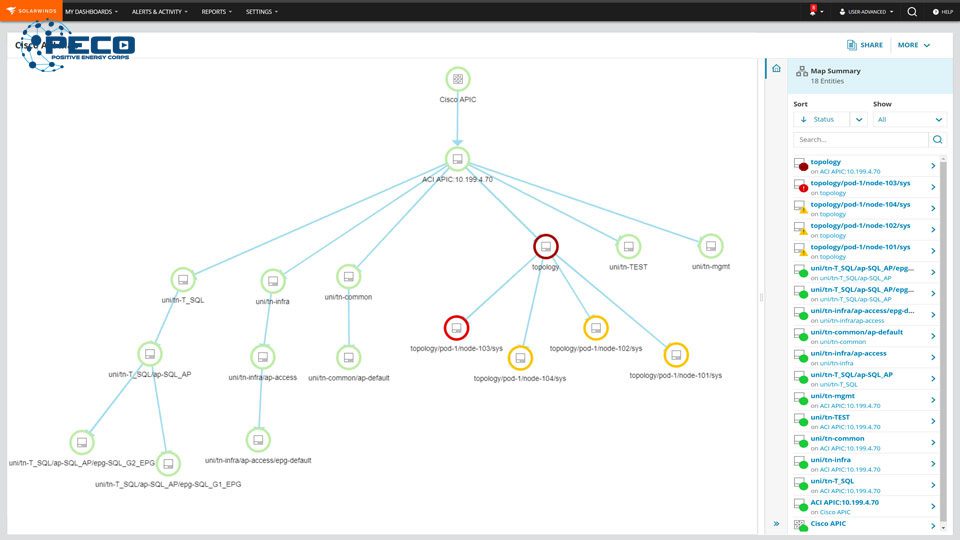Open topology/pod-1/node-102/sys link in list

pyautogui.click(x=860, y=225)
